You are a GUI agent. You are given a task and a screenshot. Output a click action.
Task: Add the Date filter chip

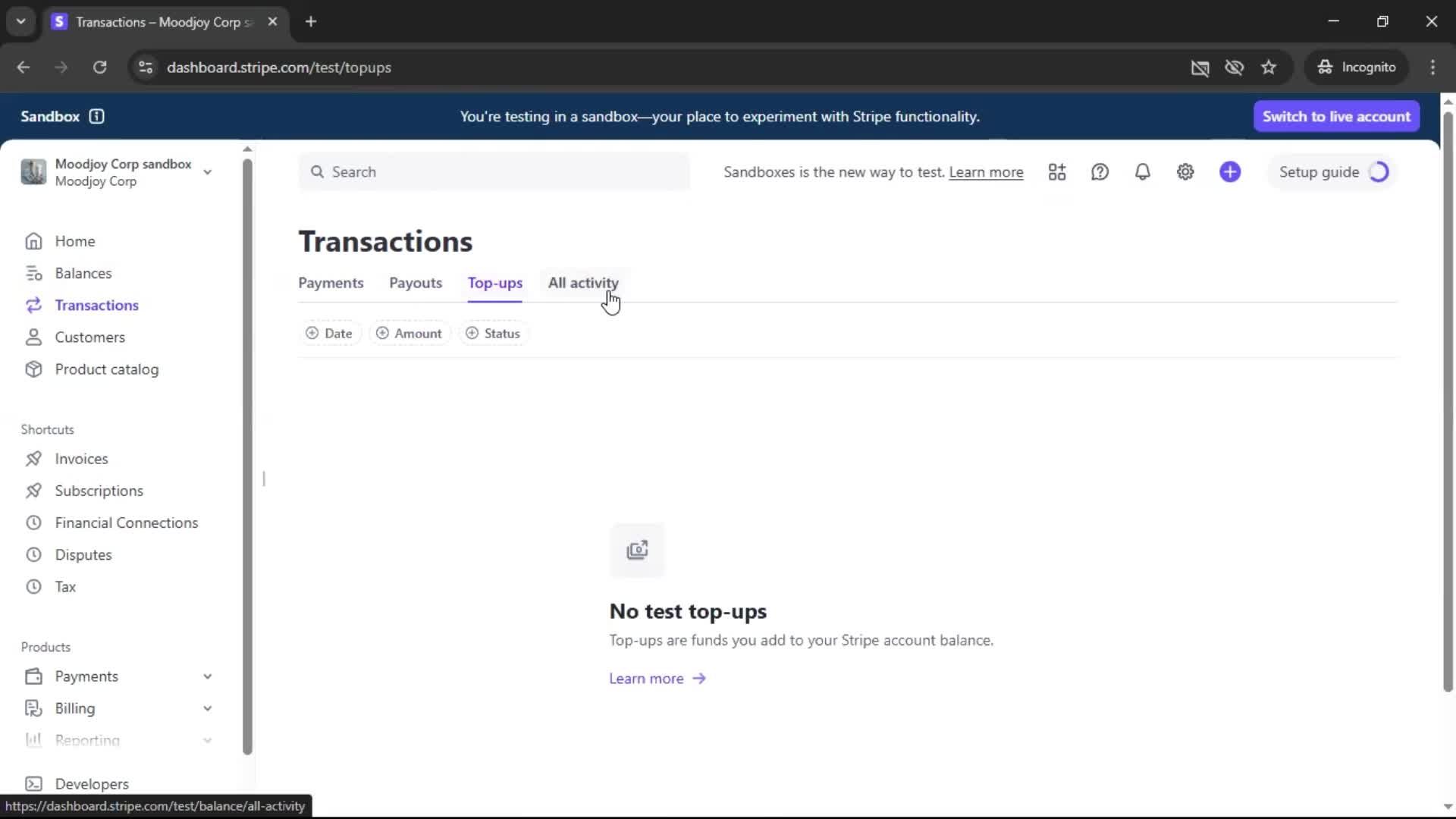pyautogui.click(x=329, y=334)
